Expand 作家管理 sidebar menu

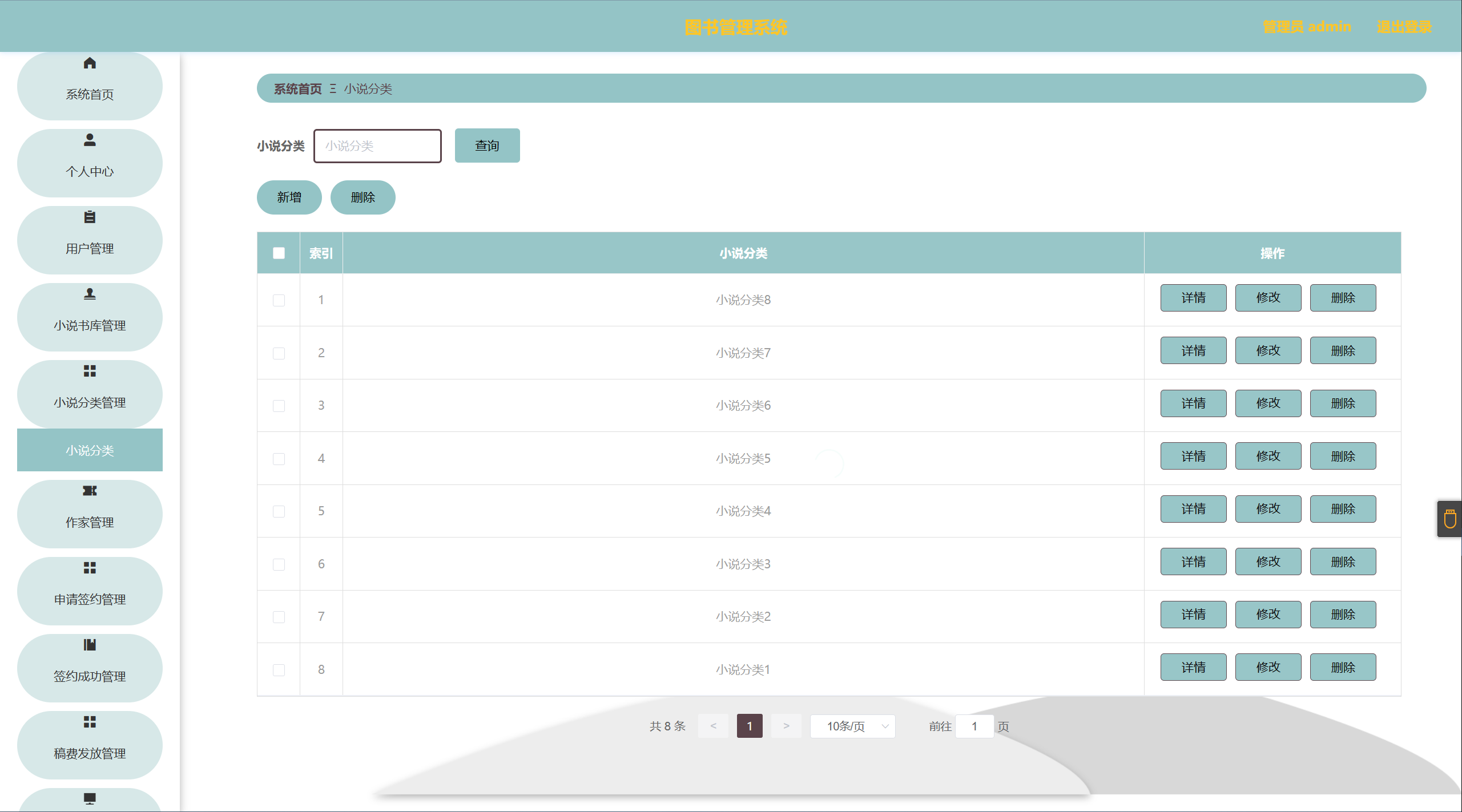click(90, 514)
